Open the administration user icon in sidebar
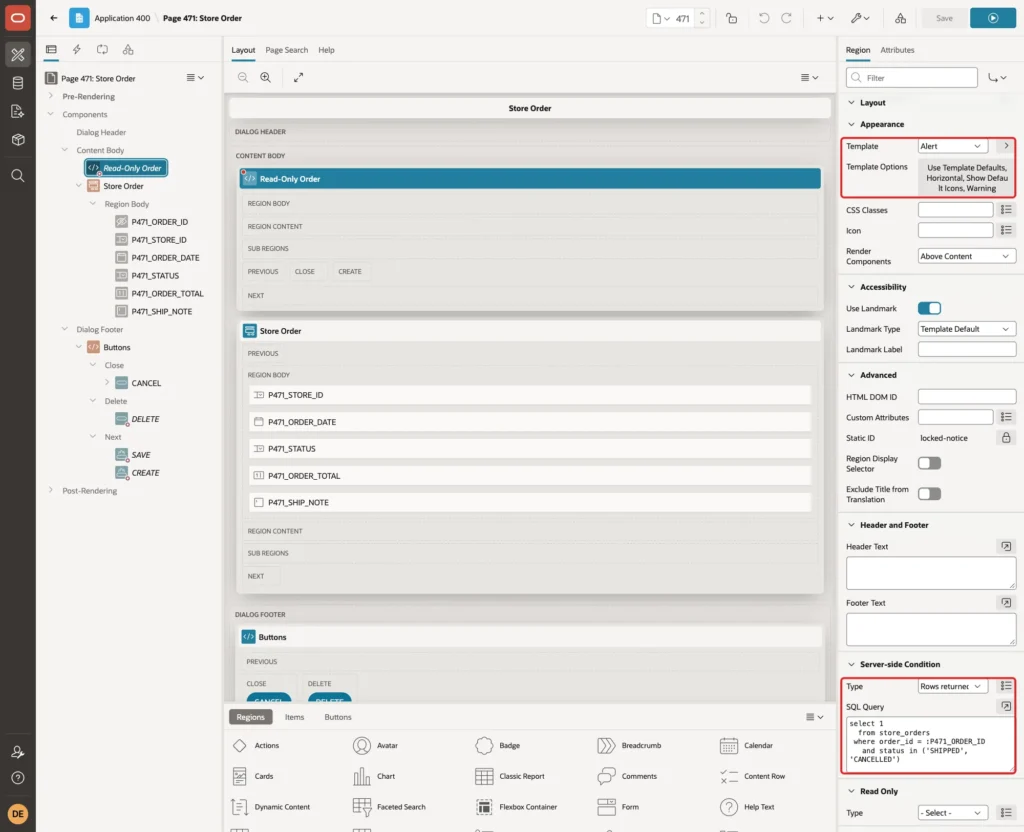Image resolution: width=1024 pixels, height=832 pixels. pyautogui.click(x=18, y=752)
